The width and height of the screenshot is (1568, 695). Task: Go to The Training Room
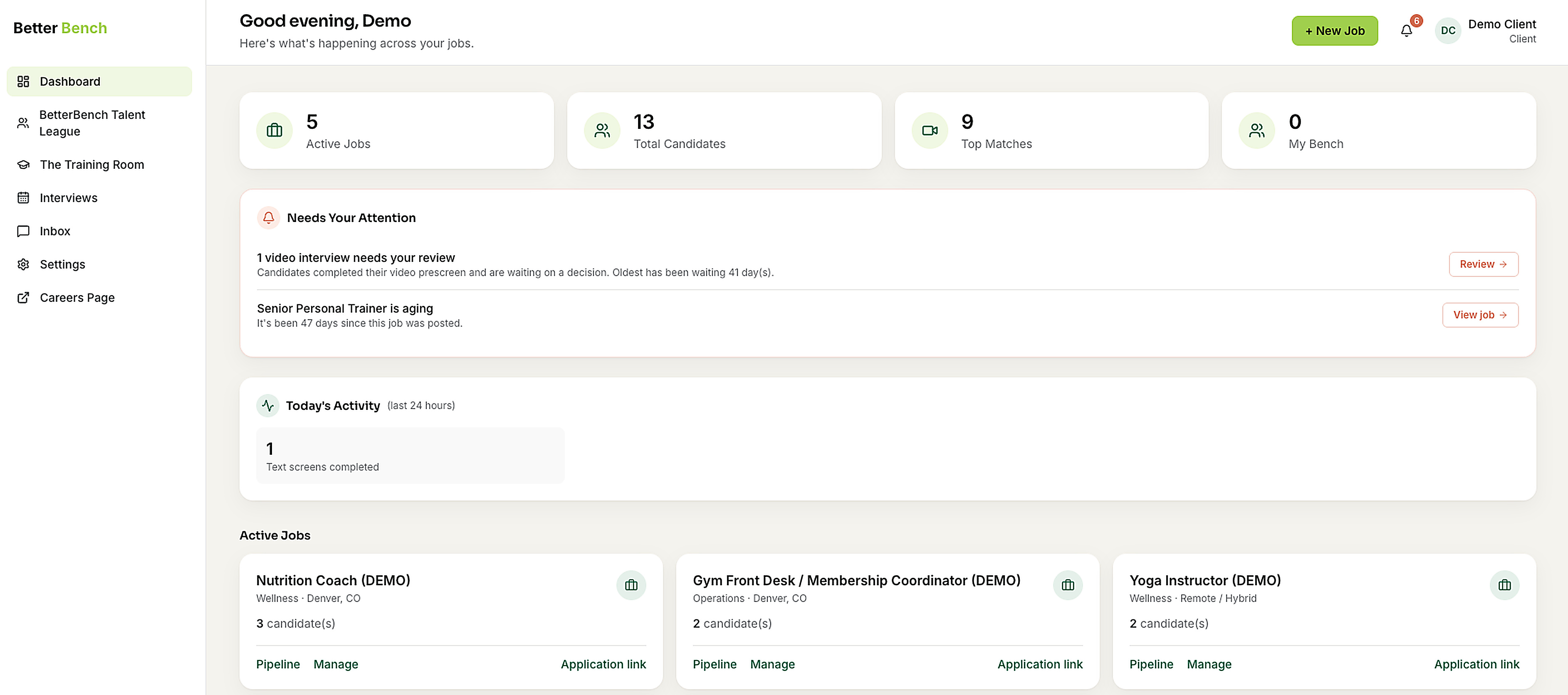99,165
